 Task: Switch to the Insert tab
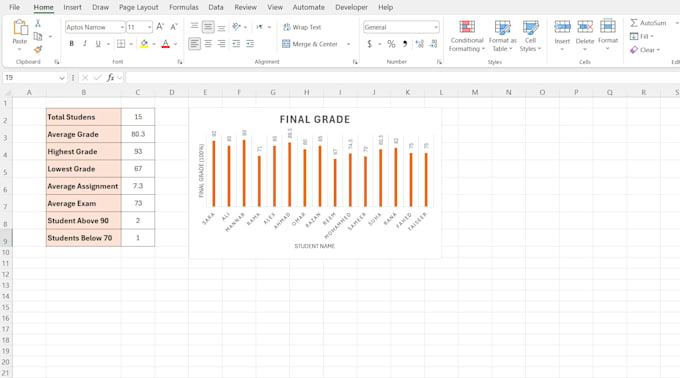point(72,7)
